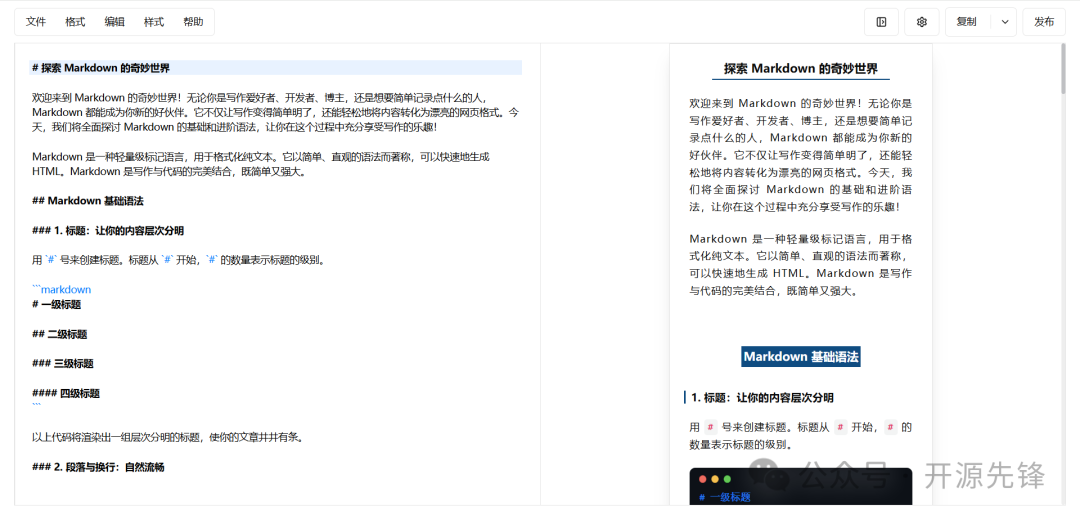This screenshot has width=1080, height=519.
Task: Click the preview blue heading 'Markdown 基础语法'
Action: pos(801,357)
